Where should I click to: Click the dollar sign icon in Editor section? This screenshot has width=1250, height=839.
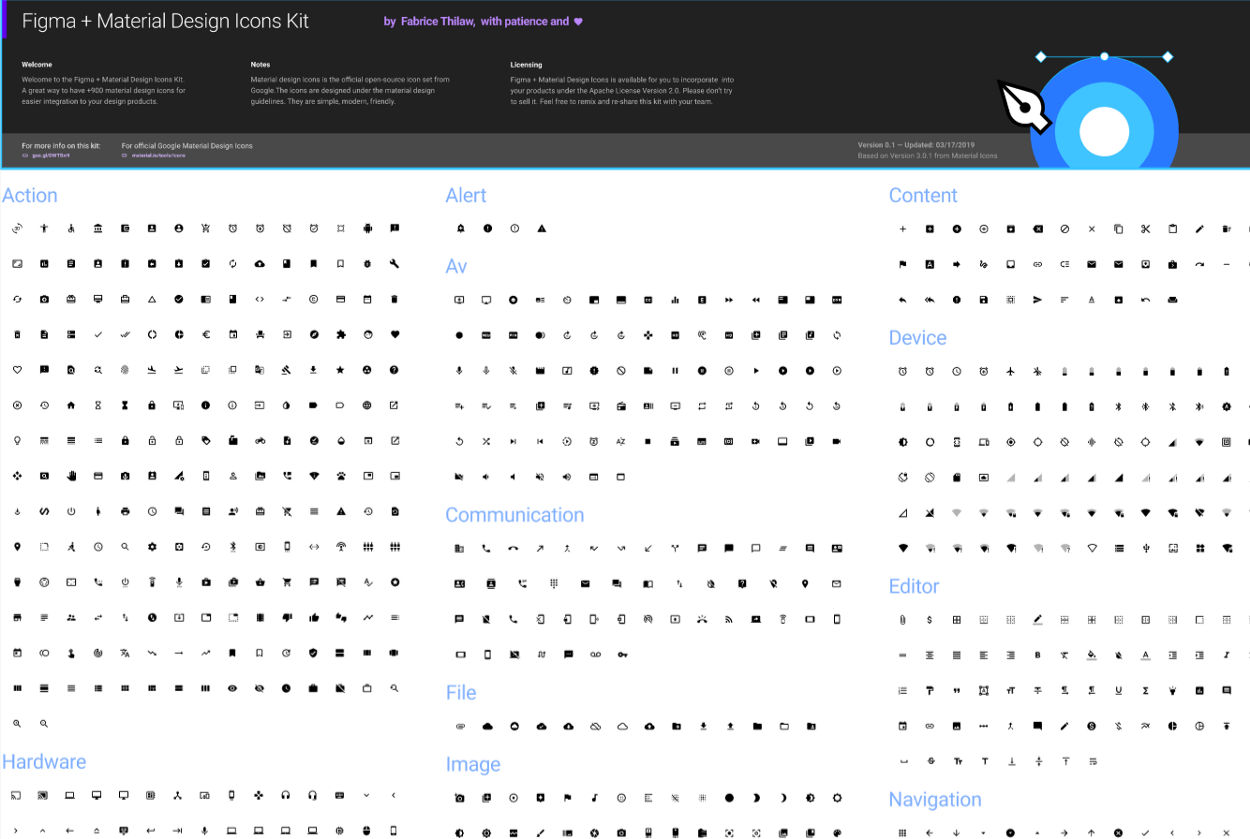point(929,619)
